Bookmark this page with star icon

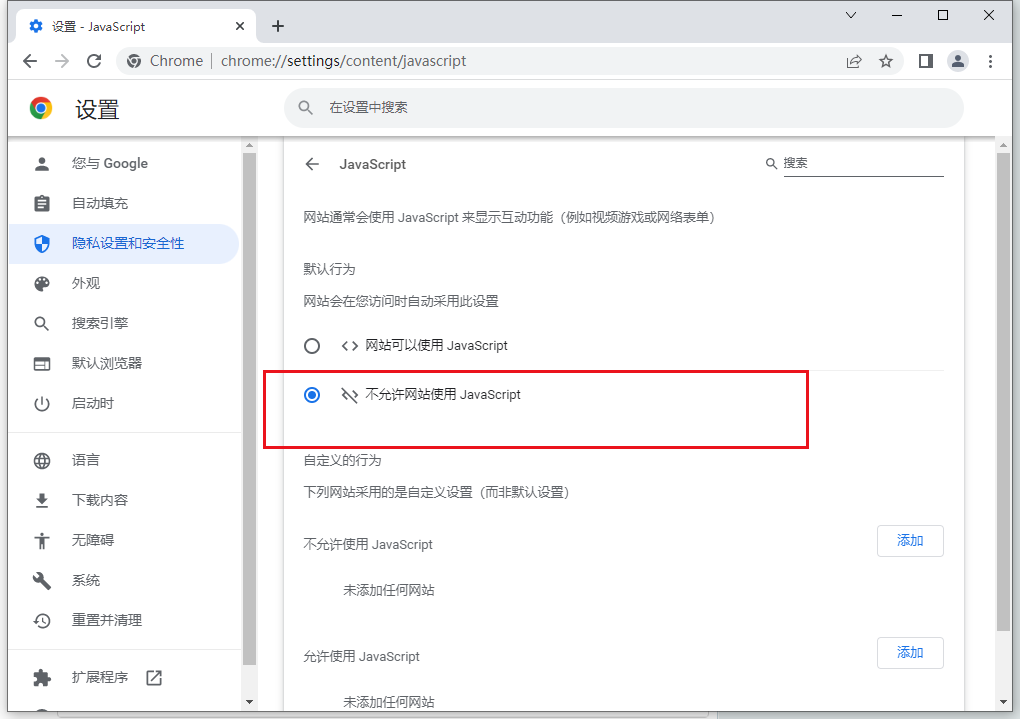885,61
